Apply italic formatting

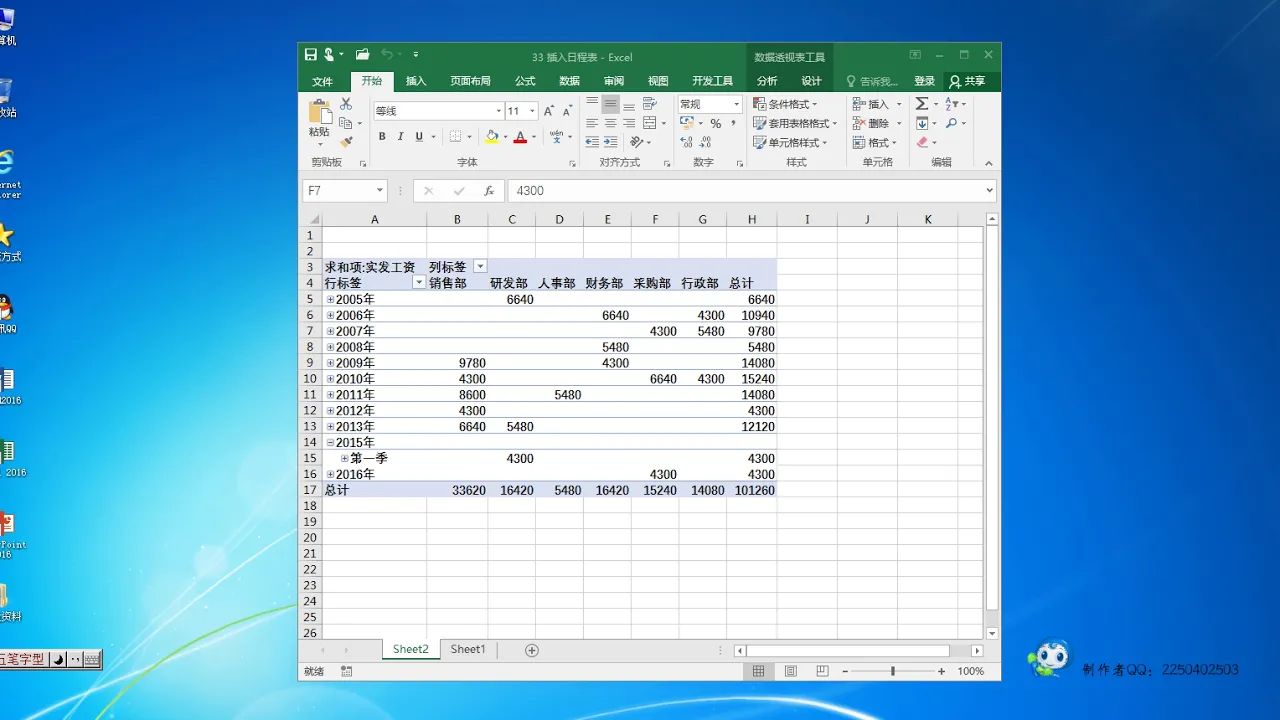click(x=401, y=137)
